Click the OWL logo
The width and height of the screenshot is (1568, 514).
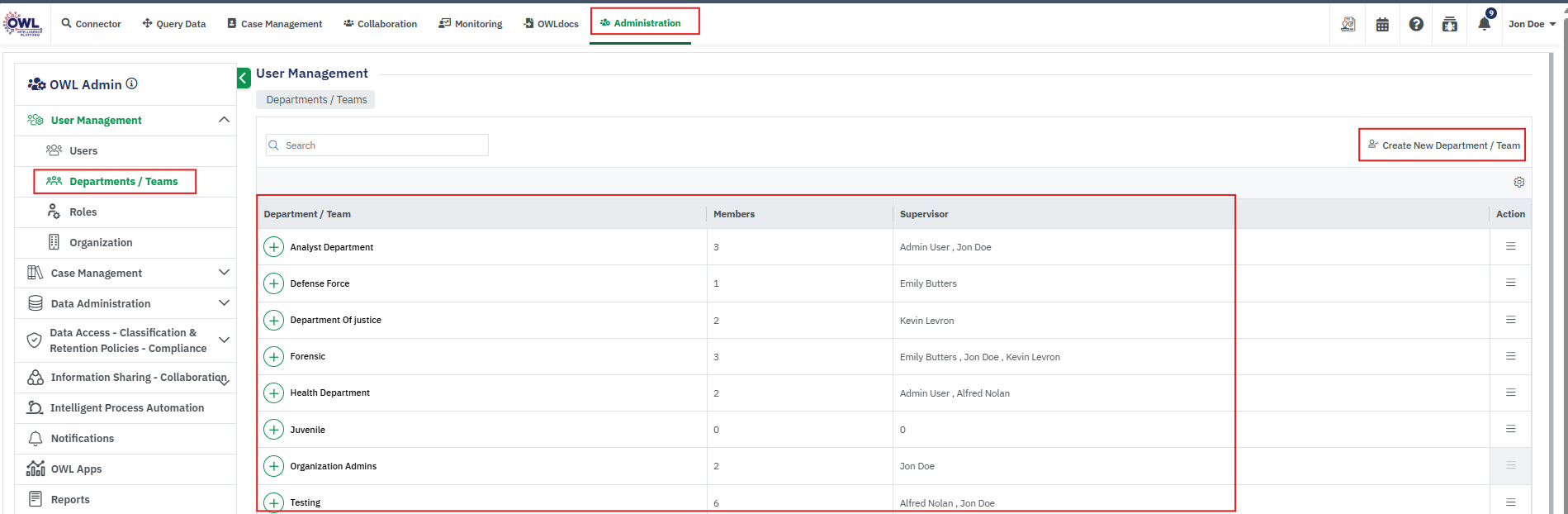click(x=22, y=23)
